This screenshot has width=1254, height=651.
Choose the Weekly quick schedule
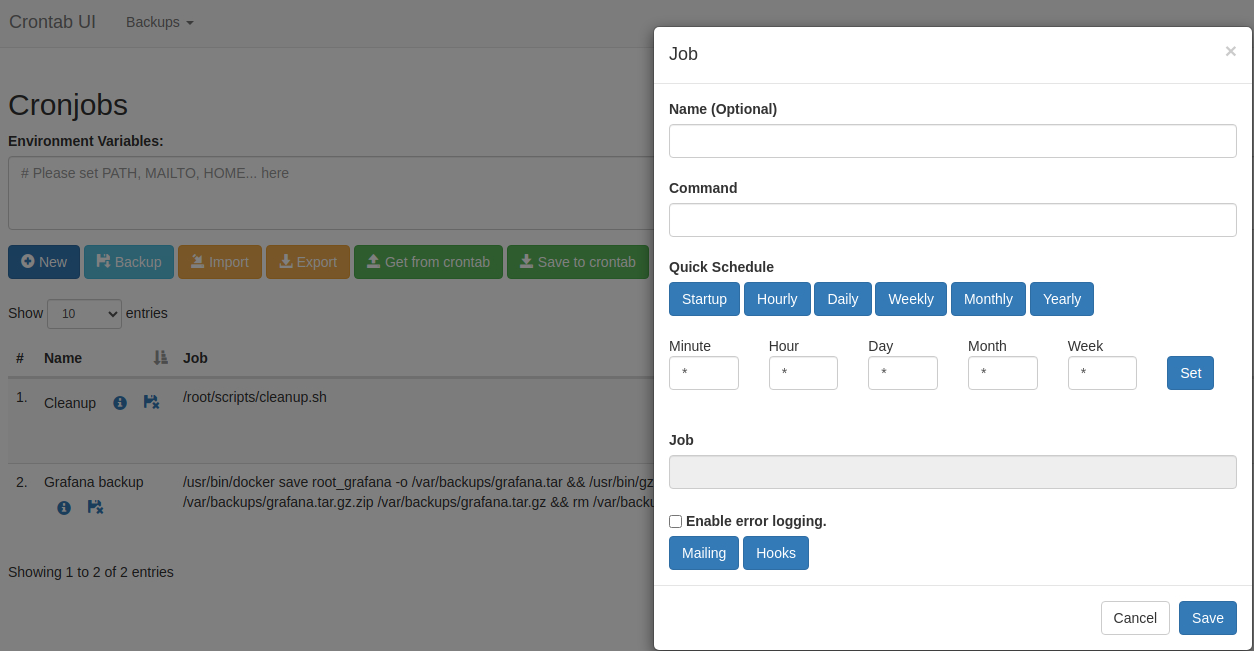click(x=910, y=299)
